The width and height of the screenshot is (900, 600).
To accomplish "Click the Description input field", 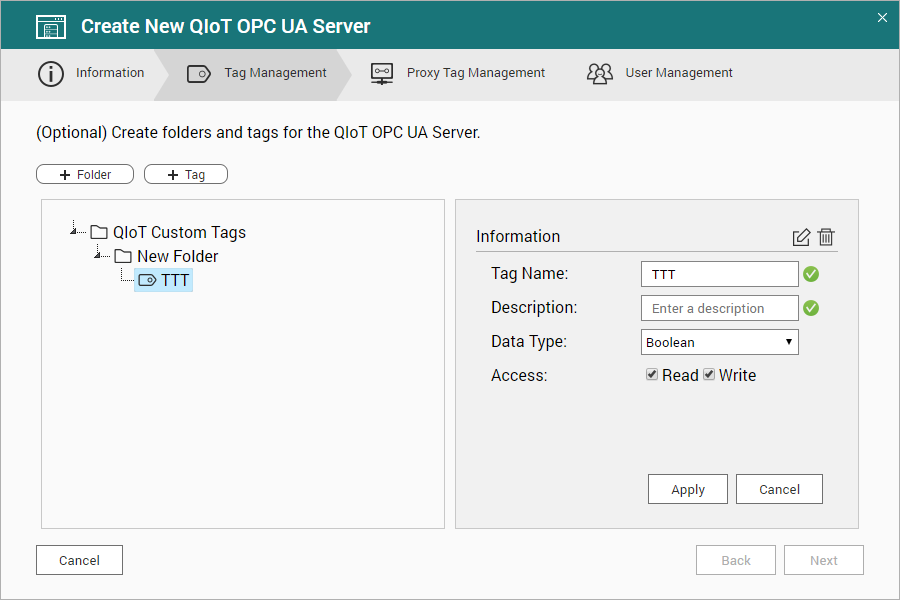I will click(x=720, y=308).
